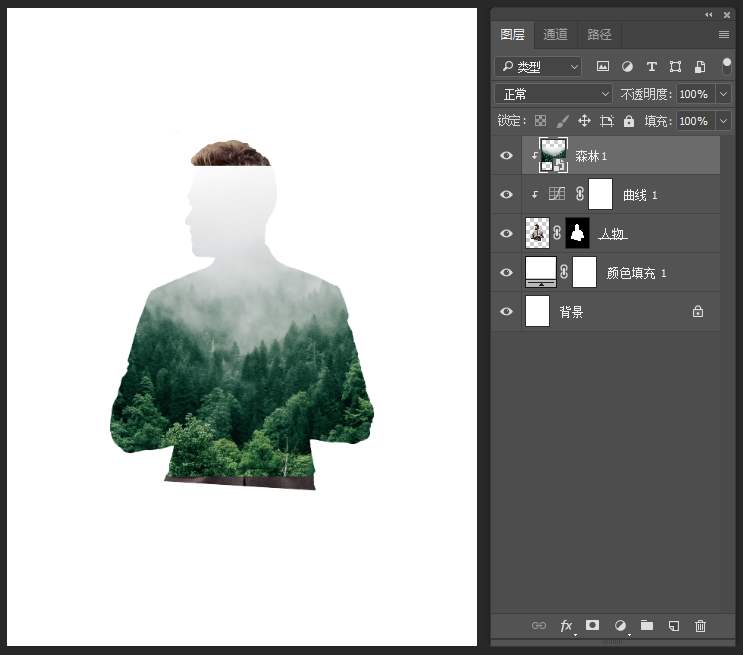This screenshot has height=655, width=743.
Task: Close the Layers panel
Action: tap(727, 15)
